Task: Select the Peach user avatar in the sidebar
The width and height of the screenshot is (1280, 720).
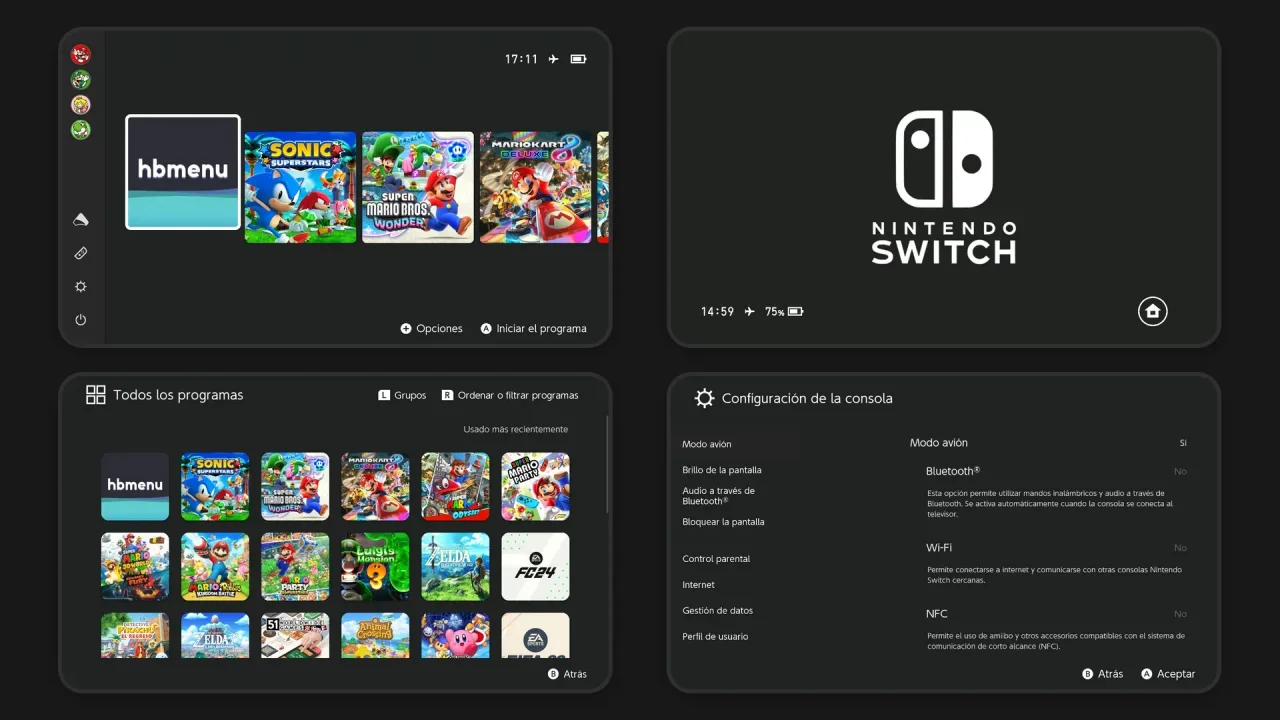Action: pos(81,104)
